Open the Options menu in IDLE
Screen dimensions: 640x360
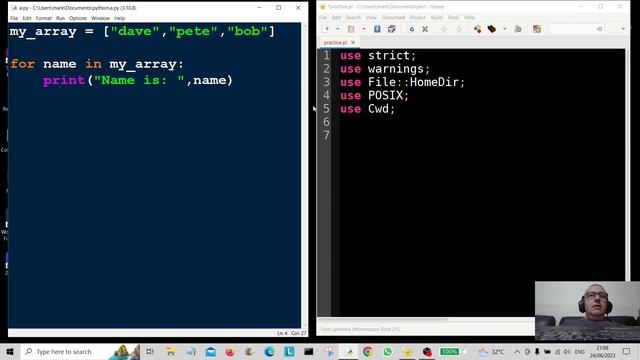[78, 18]
